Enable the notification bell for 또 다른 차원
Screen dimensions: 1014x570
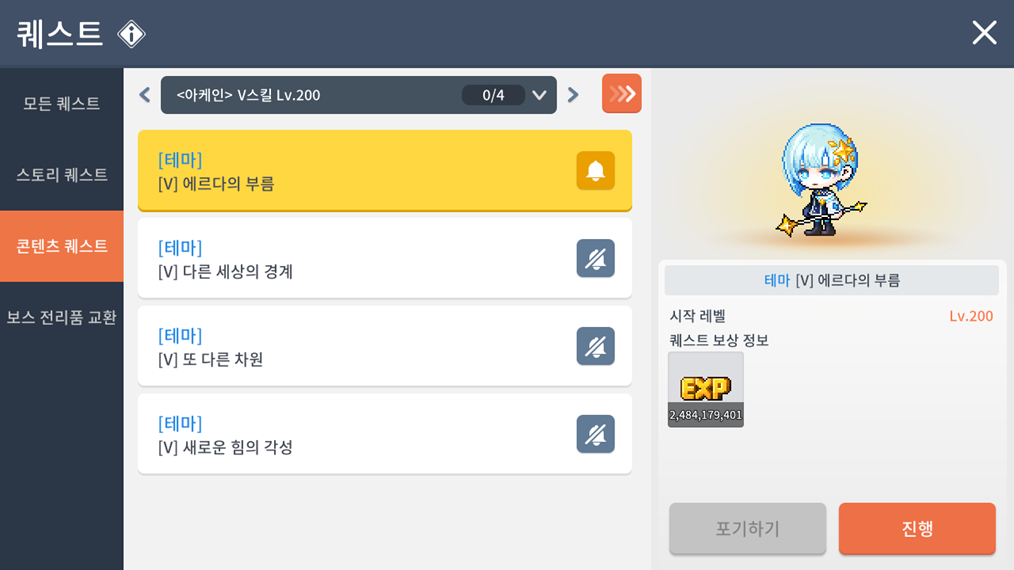pyautogui.click(x=596, y=346)
